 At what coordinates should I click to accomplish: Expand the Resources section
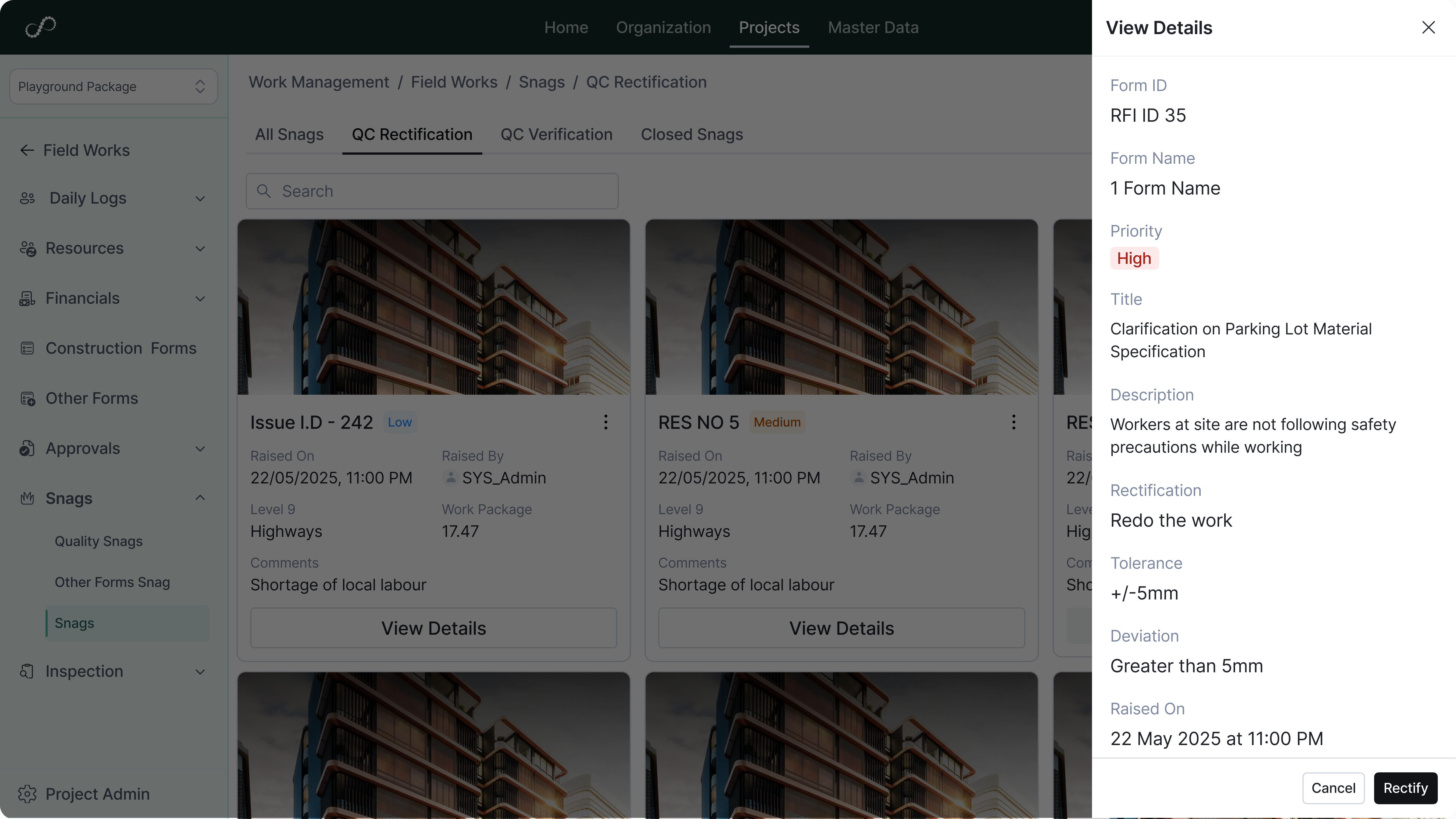tap(200, 249)
